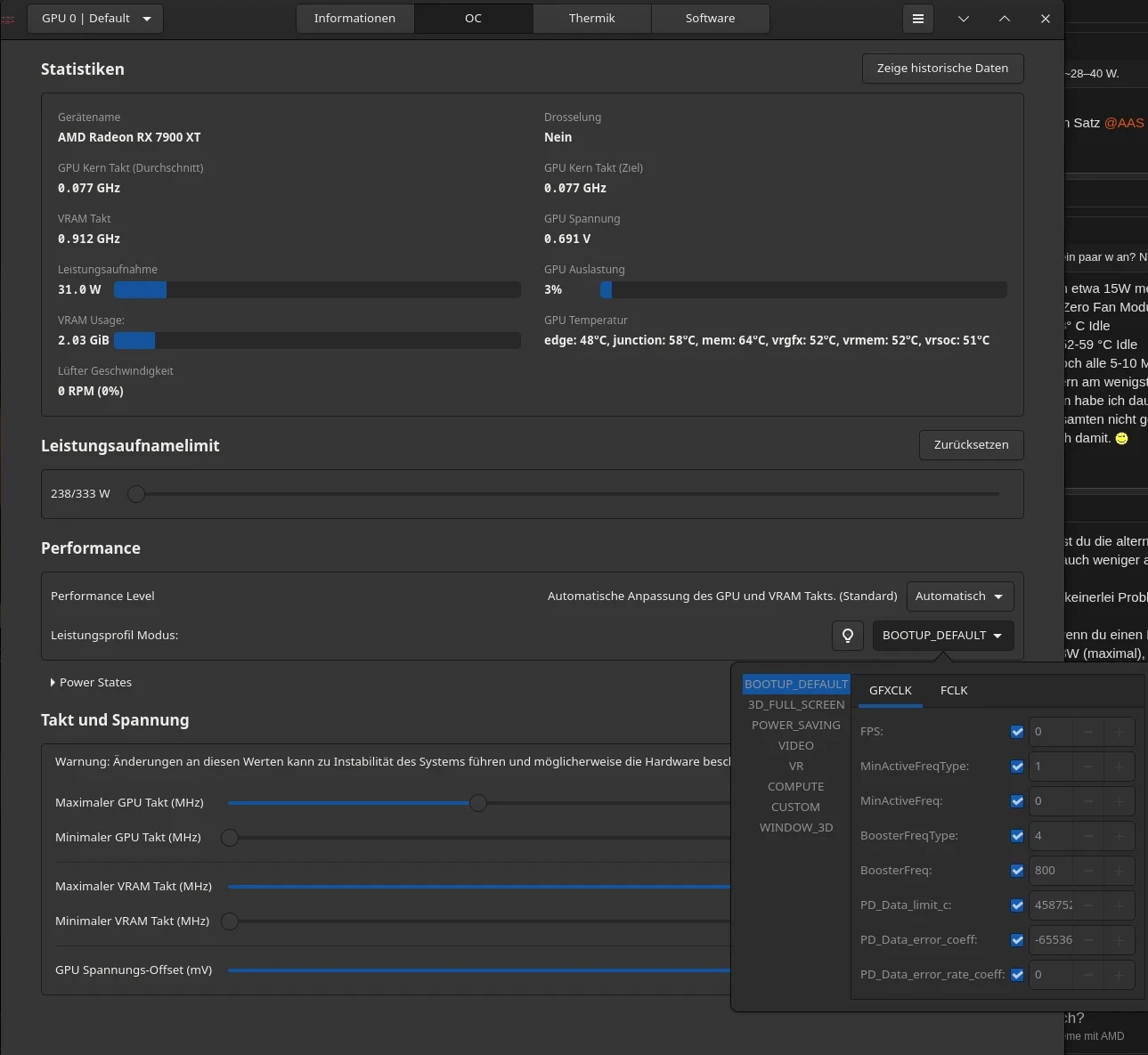The width and height of the screenshot is (1148, 1055).
Task: Open the Automatisch performance level dropdown
Action: point(959,596)
